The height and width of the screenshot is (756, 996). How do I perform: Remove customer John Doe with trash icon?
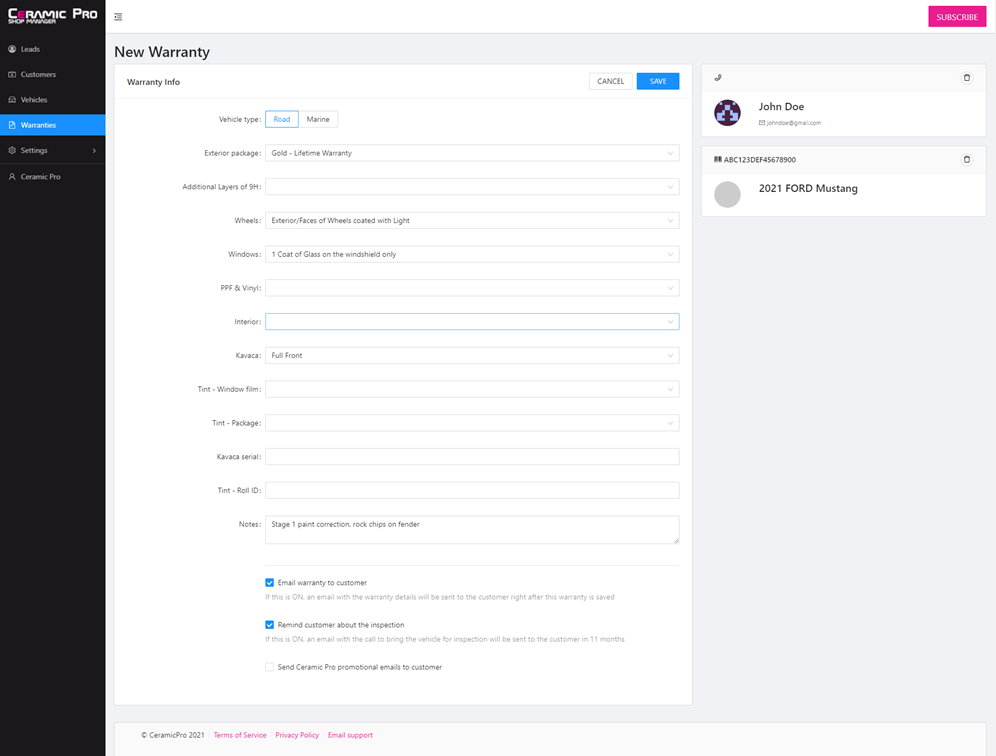[967, 78]
